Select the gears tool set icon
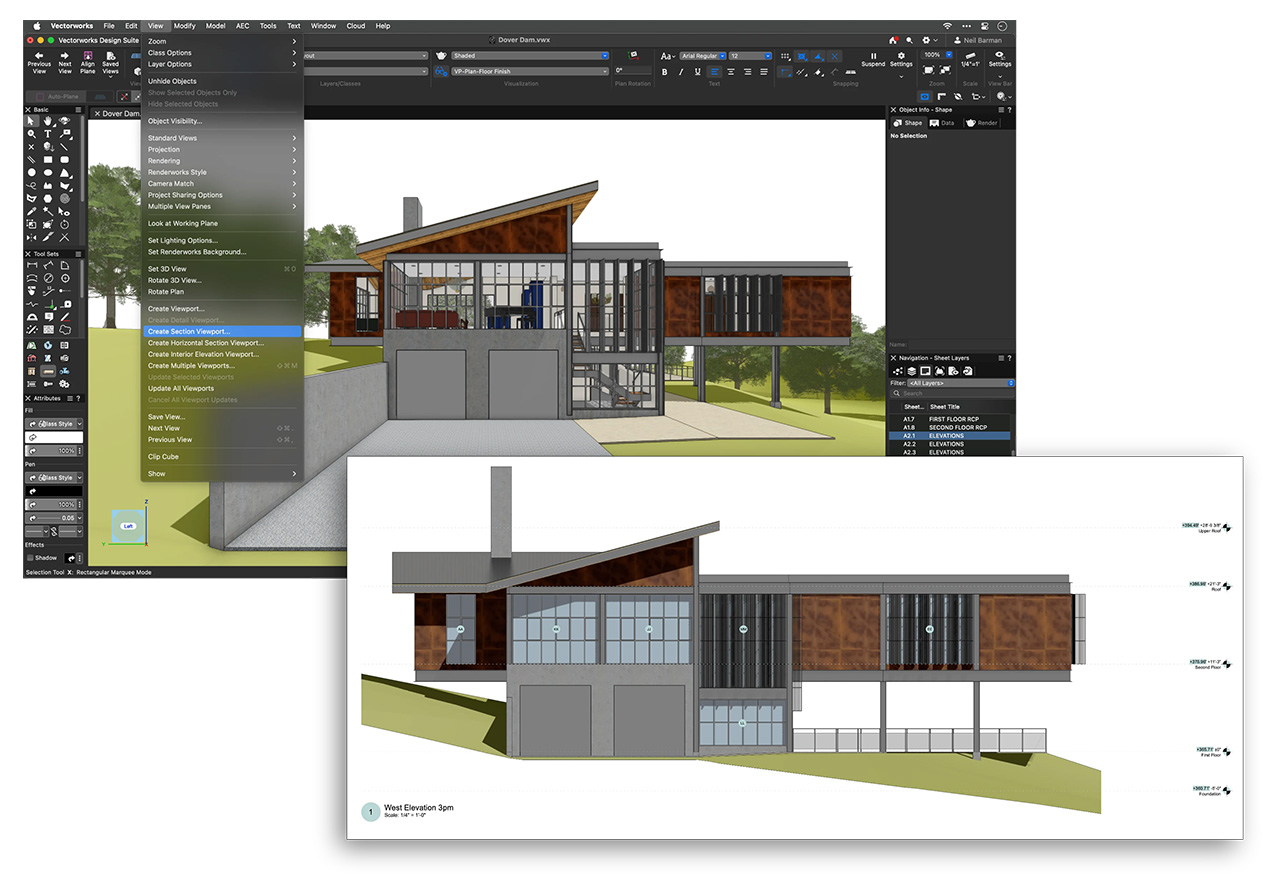 pos(63,384)
